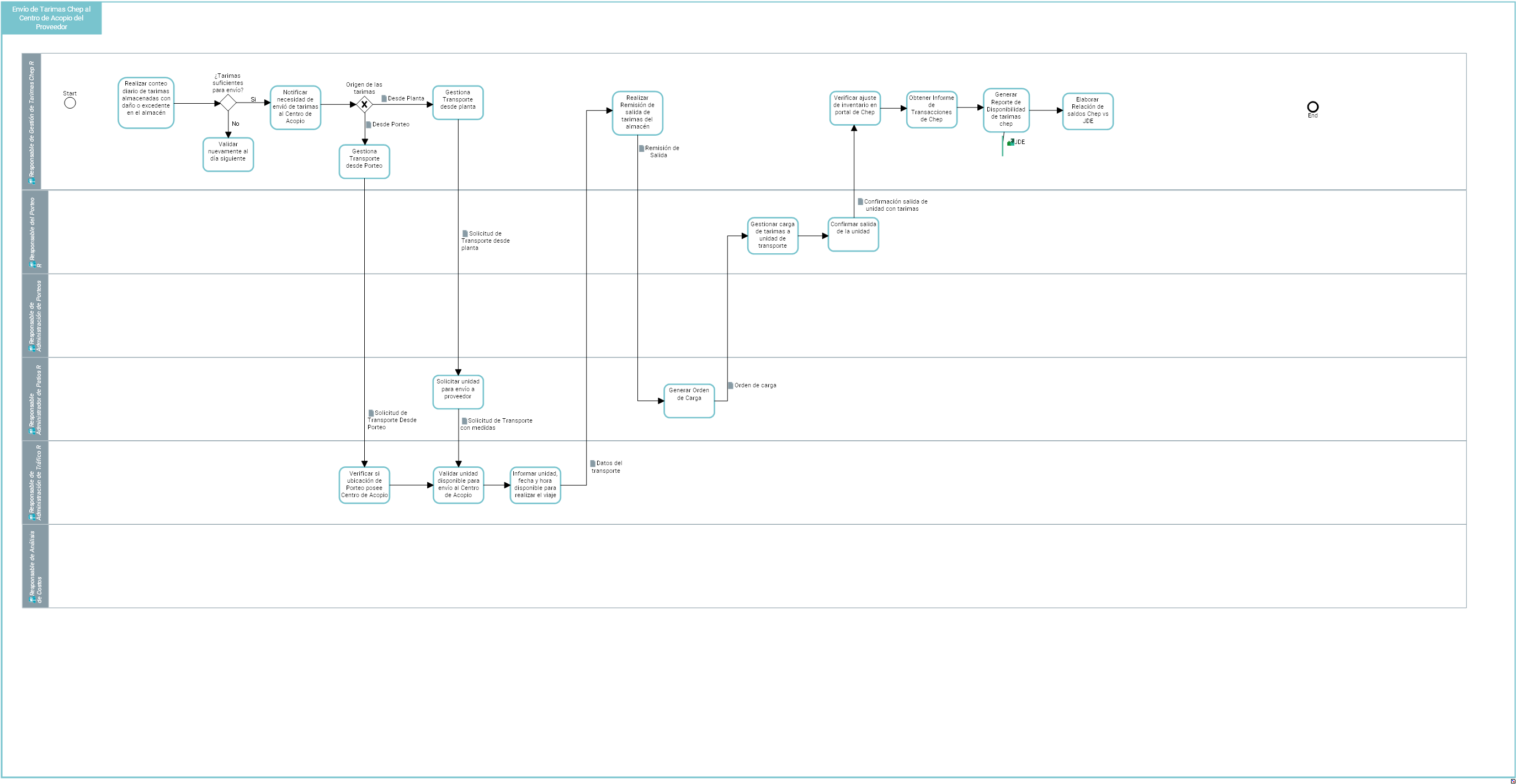This screenshot has width=1516, height=784.
Task: Click the 'No' flow label
Action: (x=236, y=124)
